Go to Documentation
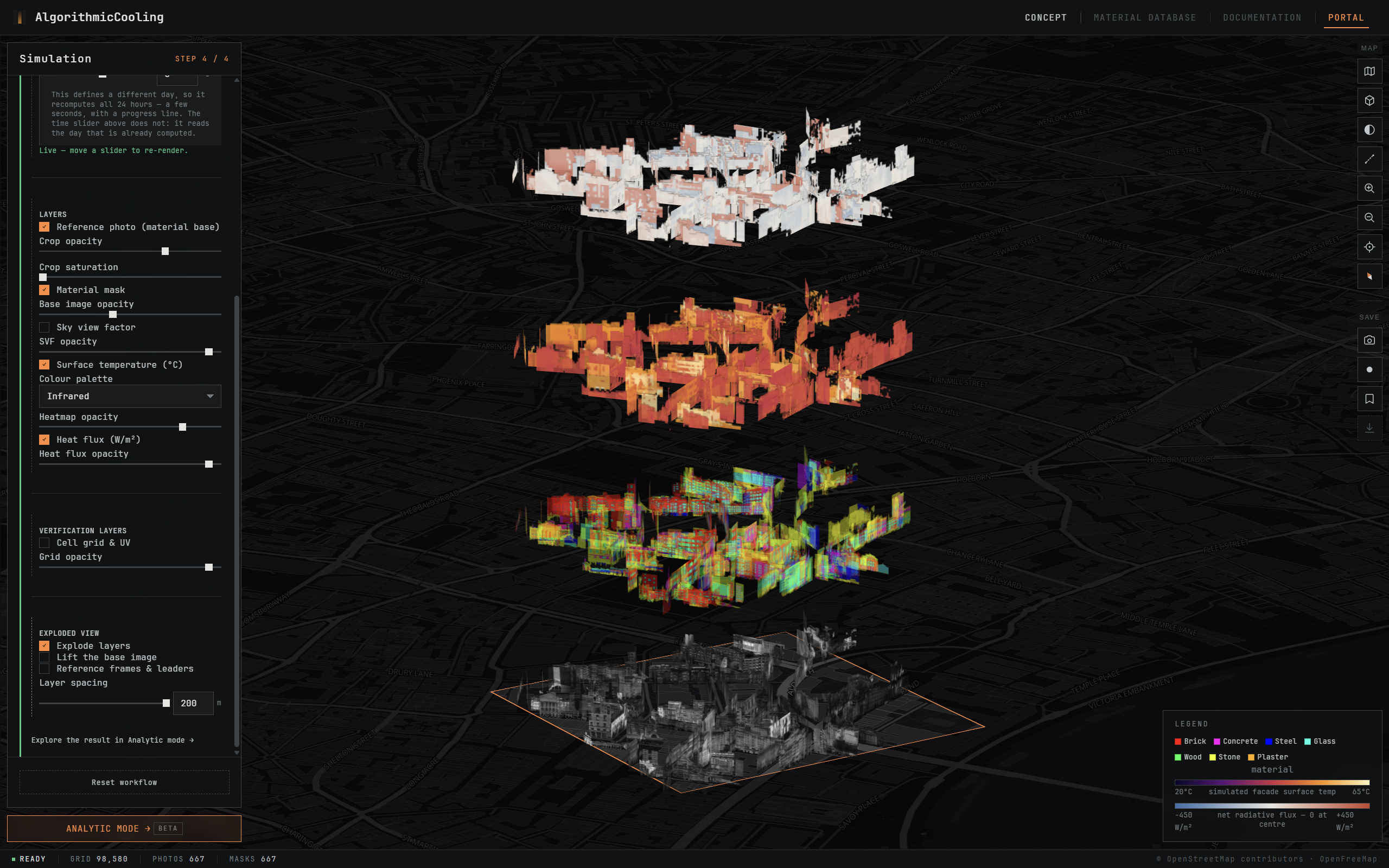 (1261, 18)
